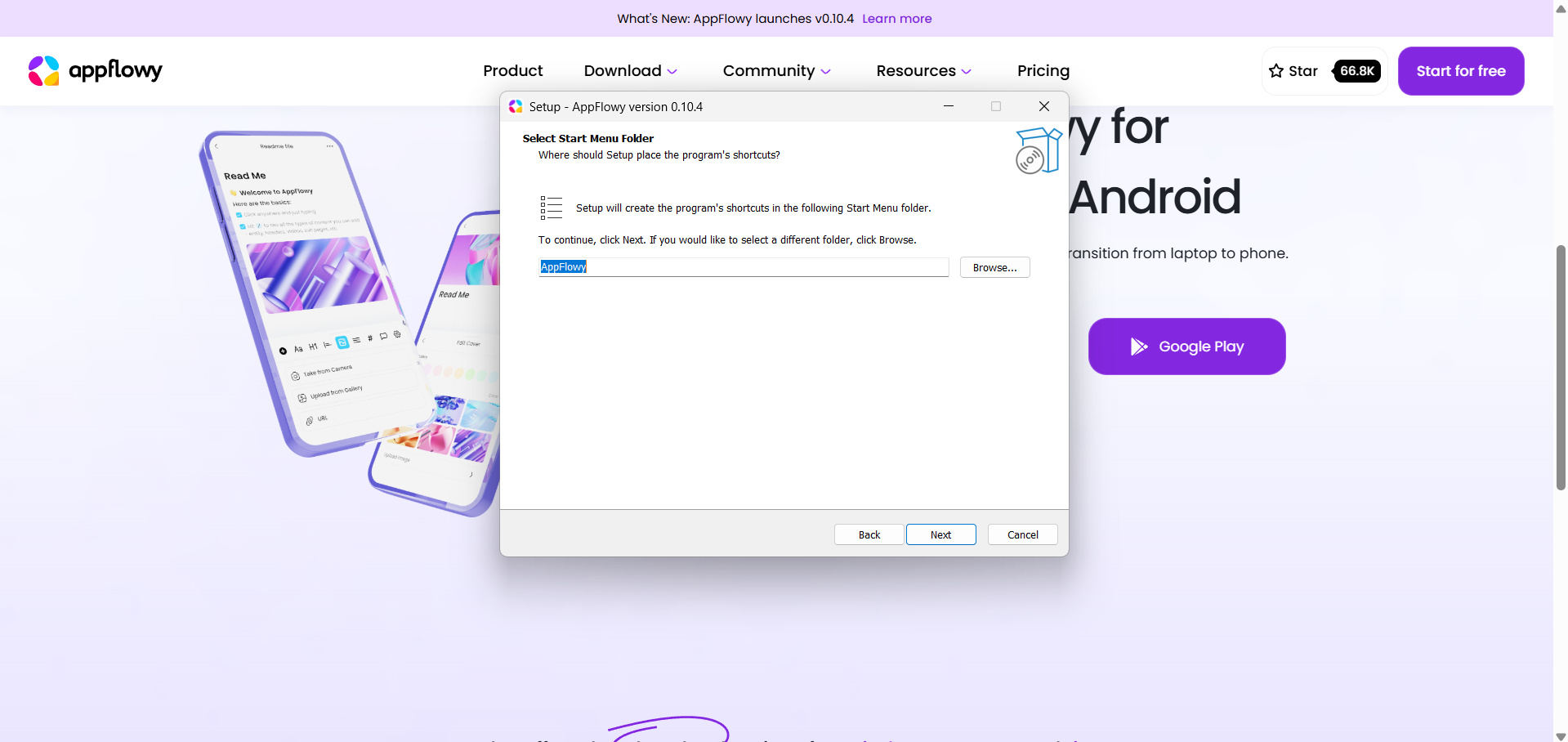Cancel the AppFlowy installation
The height and width of the screenshot is (742, 1568).
click(1022, 534)
